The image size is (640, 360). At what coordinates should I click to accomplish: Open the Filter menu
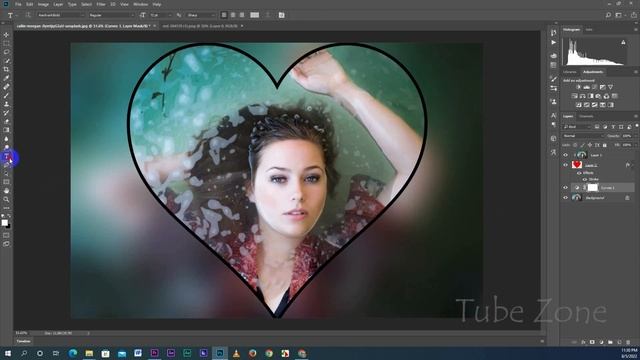tap(101, 4)
